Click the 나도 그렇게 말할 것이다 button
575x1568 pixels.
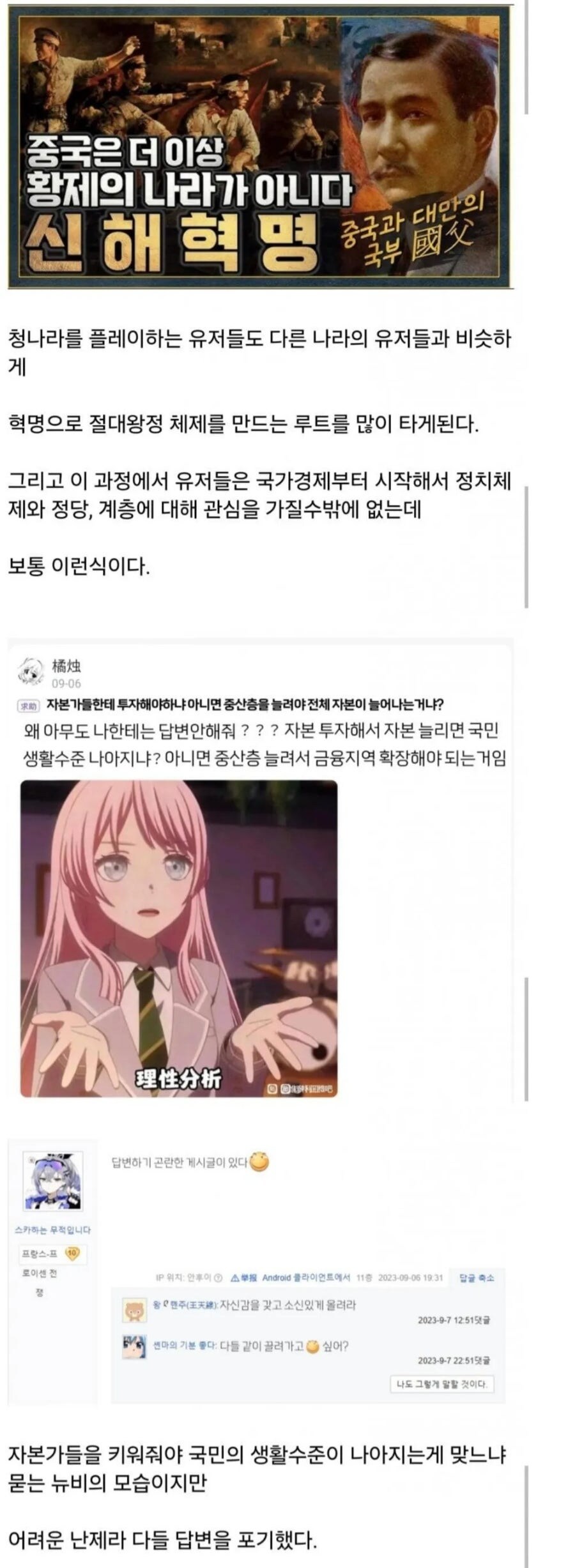click(x=441, y=1385)
